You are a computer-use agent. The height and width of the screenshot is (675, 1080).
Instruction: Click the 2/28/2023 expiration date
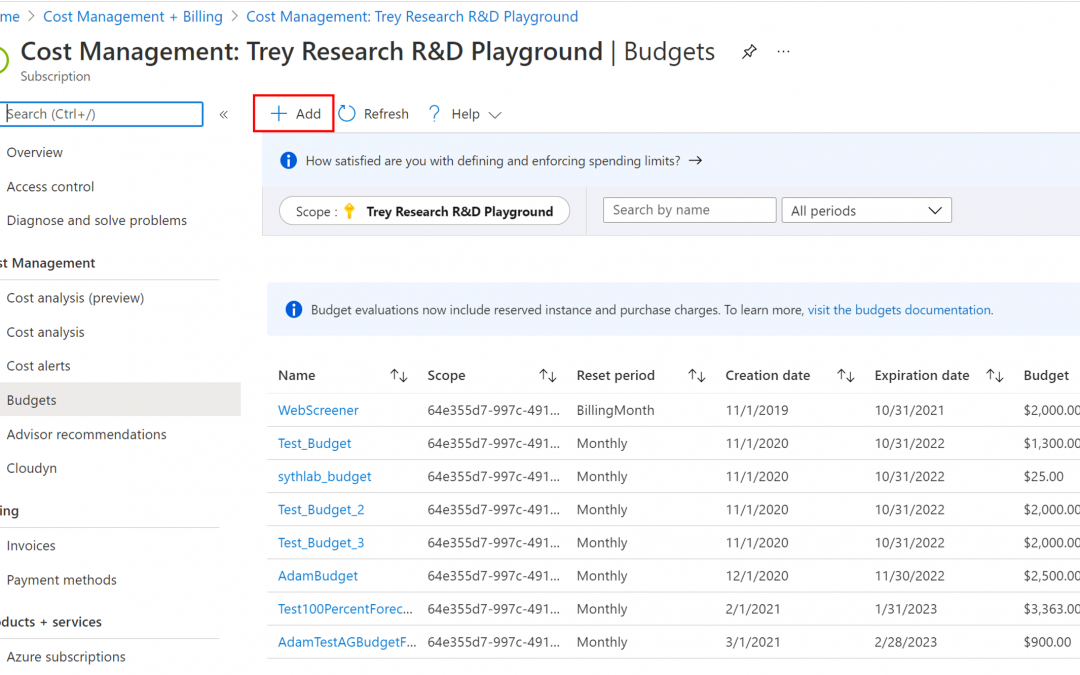click(906, 642)
